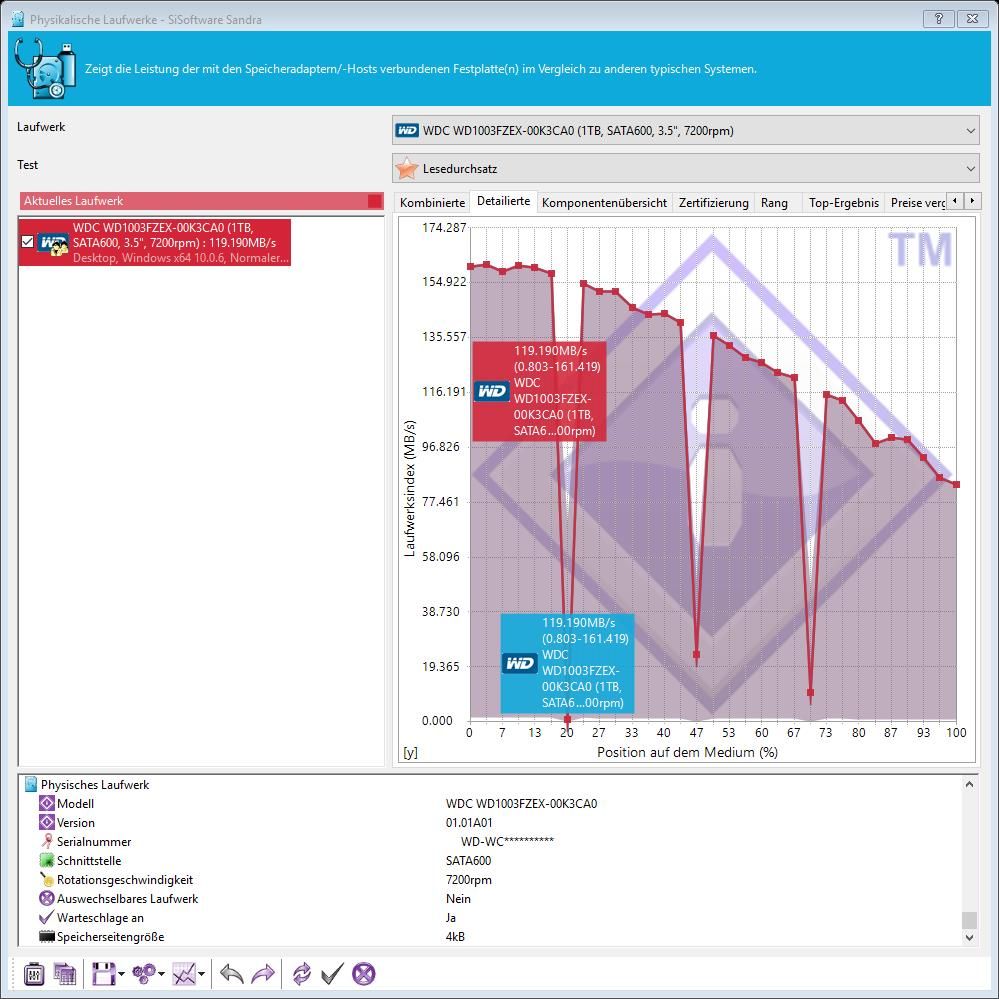Image resolution: width=999 pixels, height=999 pixels.
Task: Click the 7200rpm rotation speed value
Action: click(x=468, y=880)
